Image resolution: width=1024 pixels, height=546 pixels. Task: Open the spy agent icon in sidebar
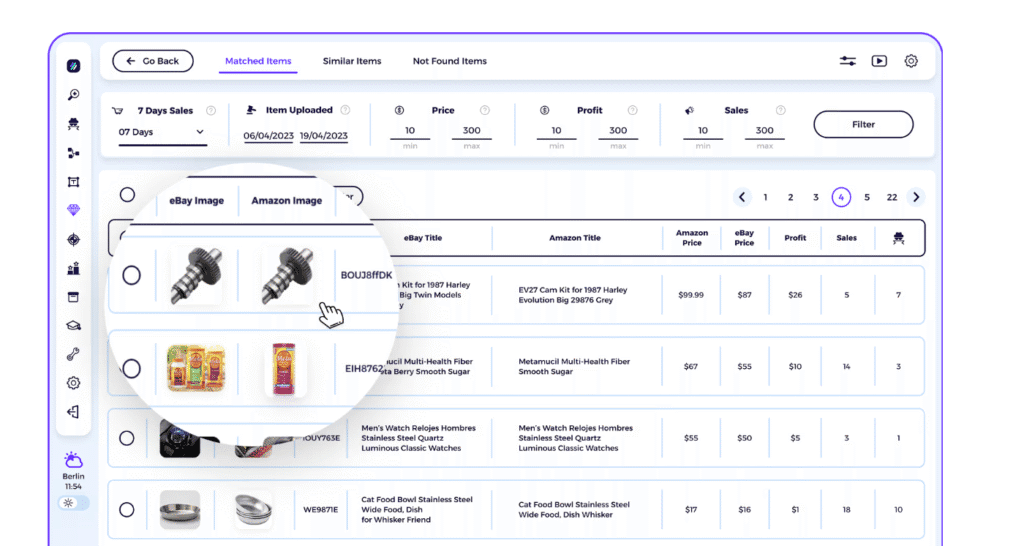[73, 124]
